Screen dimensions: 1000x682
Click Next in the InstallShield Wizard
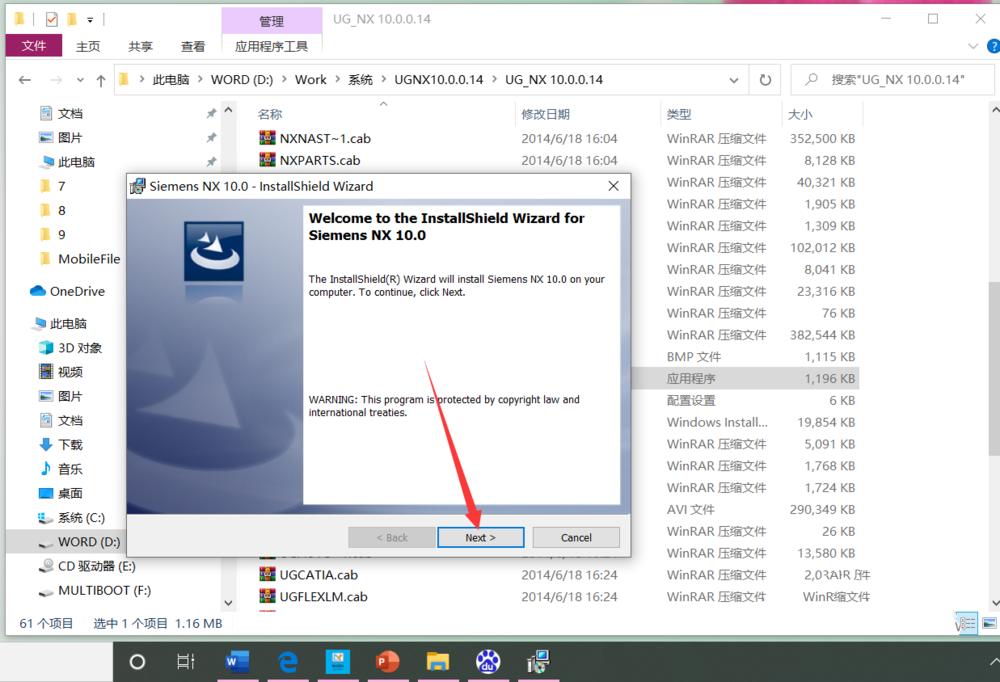pyautogui.click(x=480, y=537)
